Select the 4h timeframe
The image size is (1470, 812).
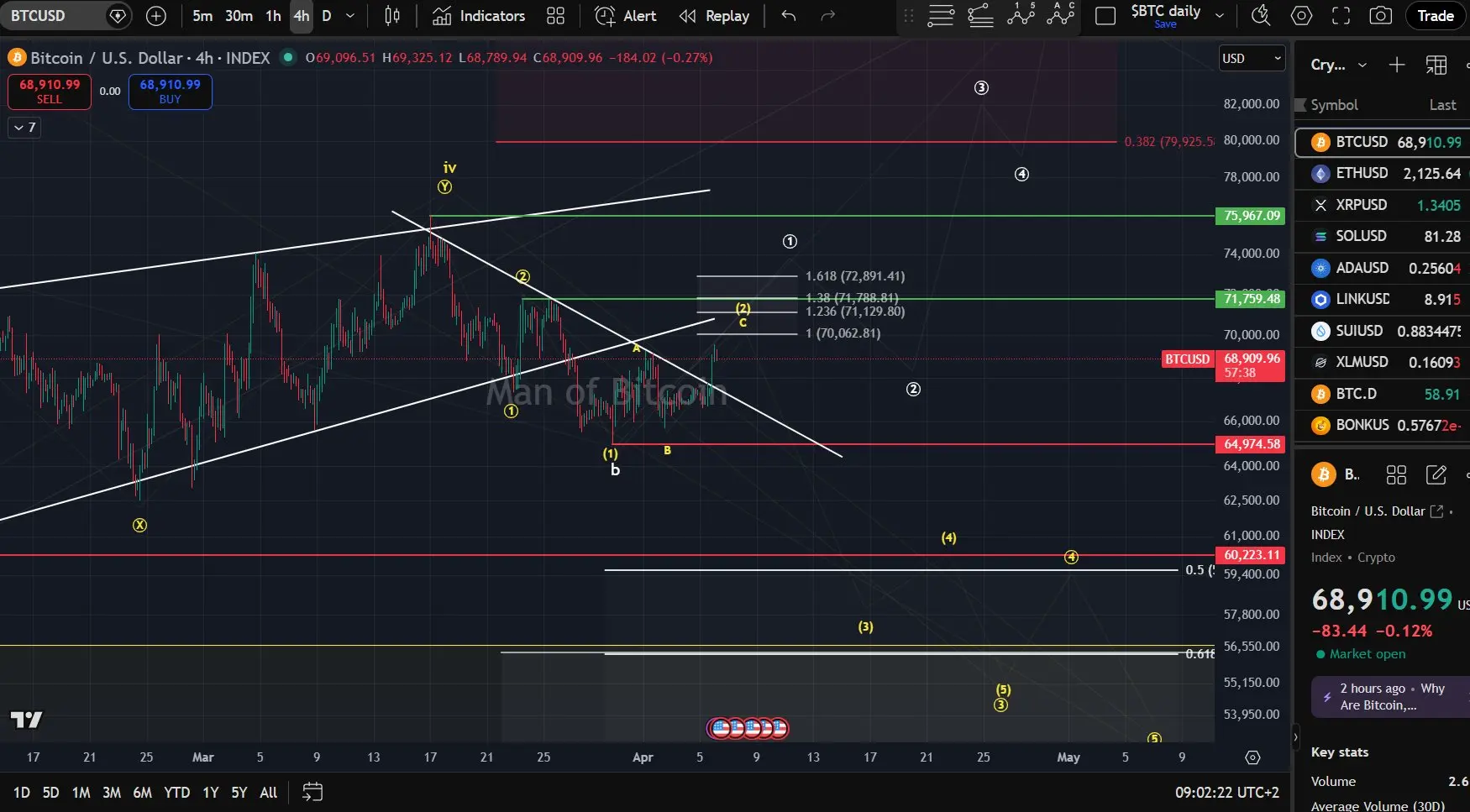(x=302, y=16)
